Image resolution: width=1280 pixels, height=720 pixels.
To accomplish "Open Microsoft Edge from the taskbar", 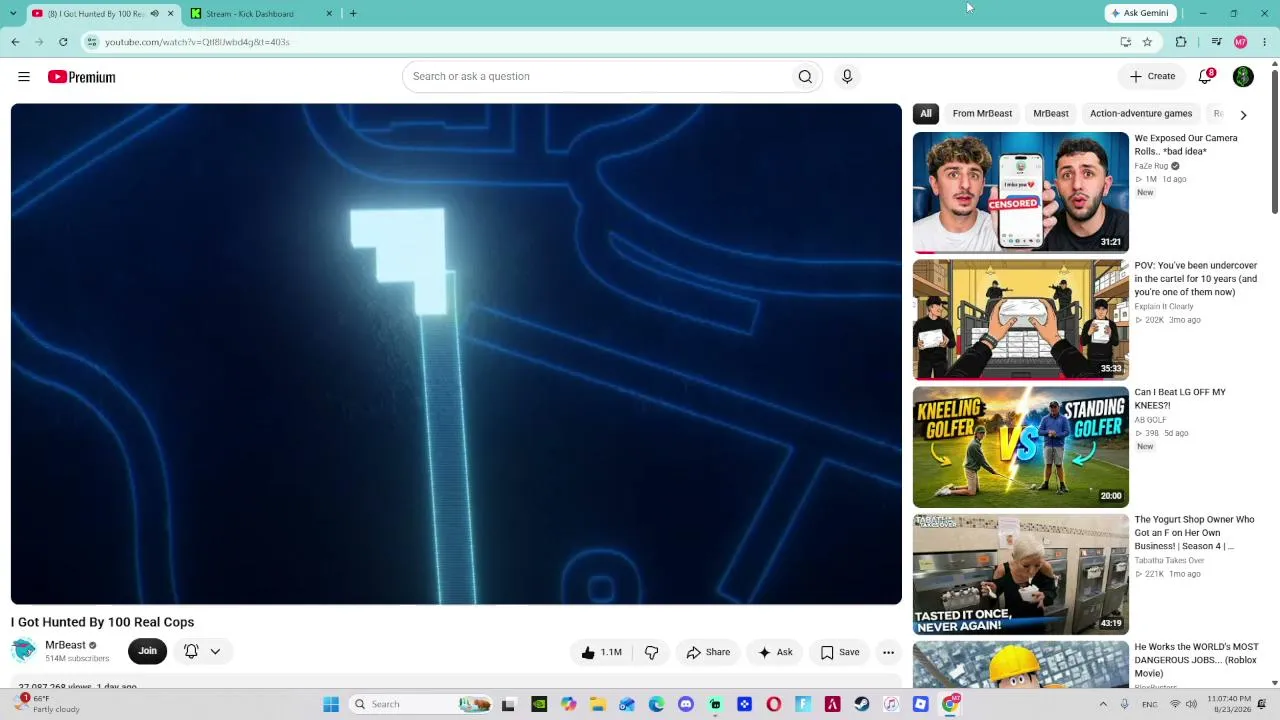I will [656, 704].
